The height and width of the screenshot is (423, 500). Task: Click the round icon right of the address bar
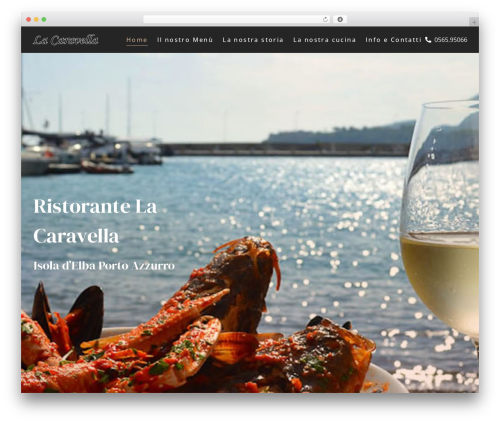click(x=340, y=20)
